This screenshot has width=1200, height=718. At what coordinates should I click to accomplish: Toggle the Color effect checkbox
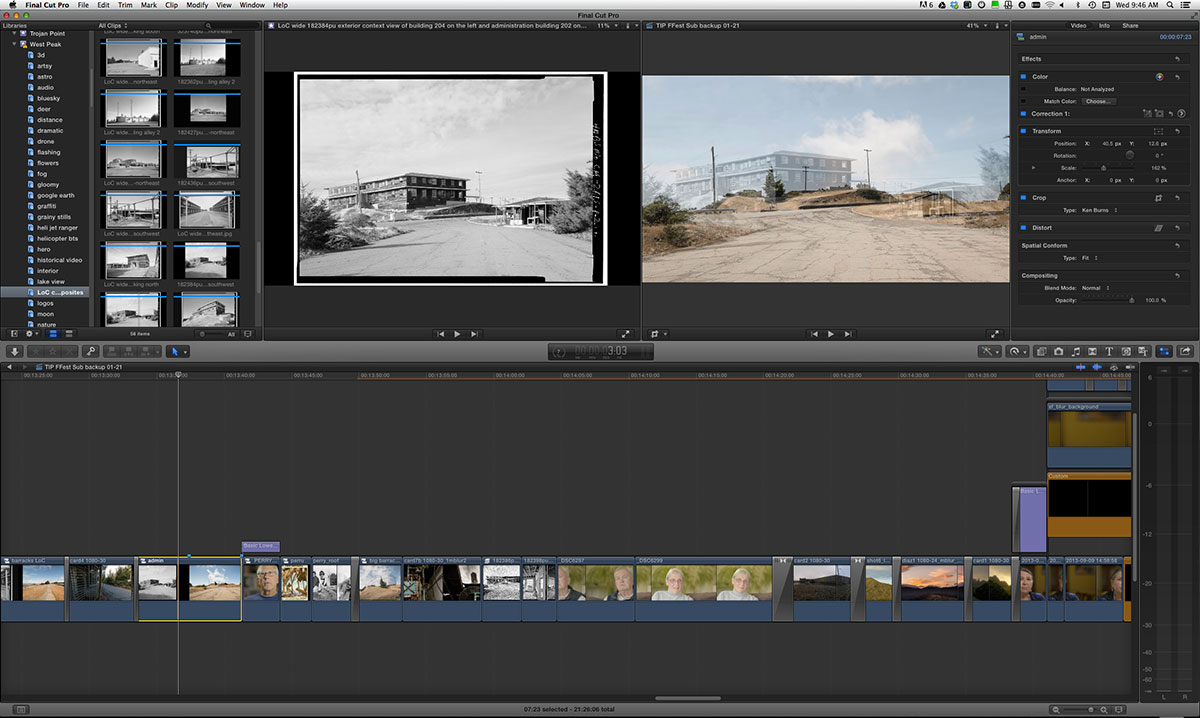pos(1024,77)
